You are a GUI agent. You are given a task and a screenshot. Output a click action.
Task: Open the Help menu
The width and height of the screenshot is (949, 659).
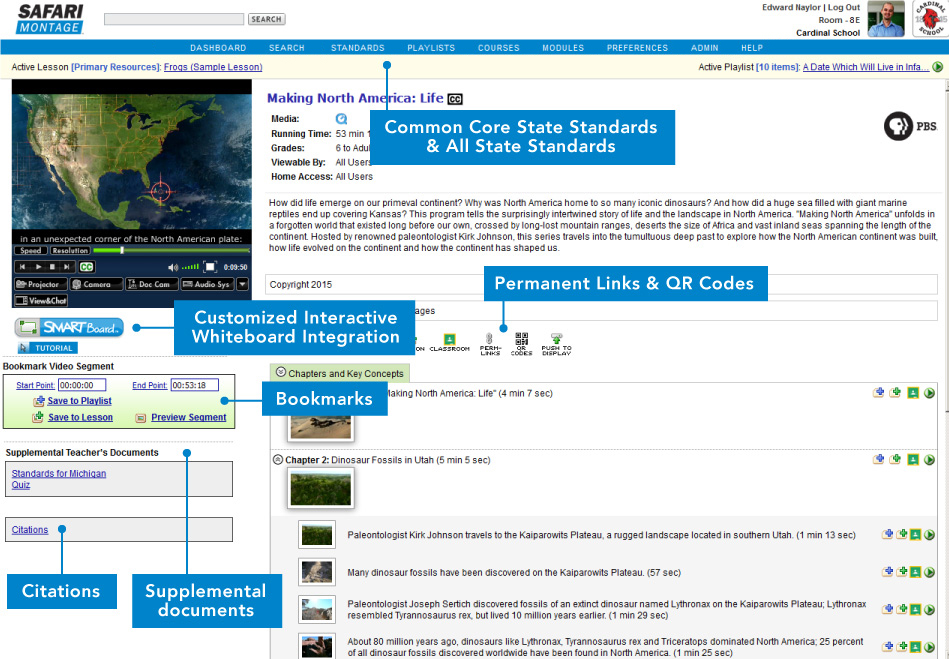752,48
